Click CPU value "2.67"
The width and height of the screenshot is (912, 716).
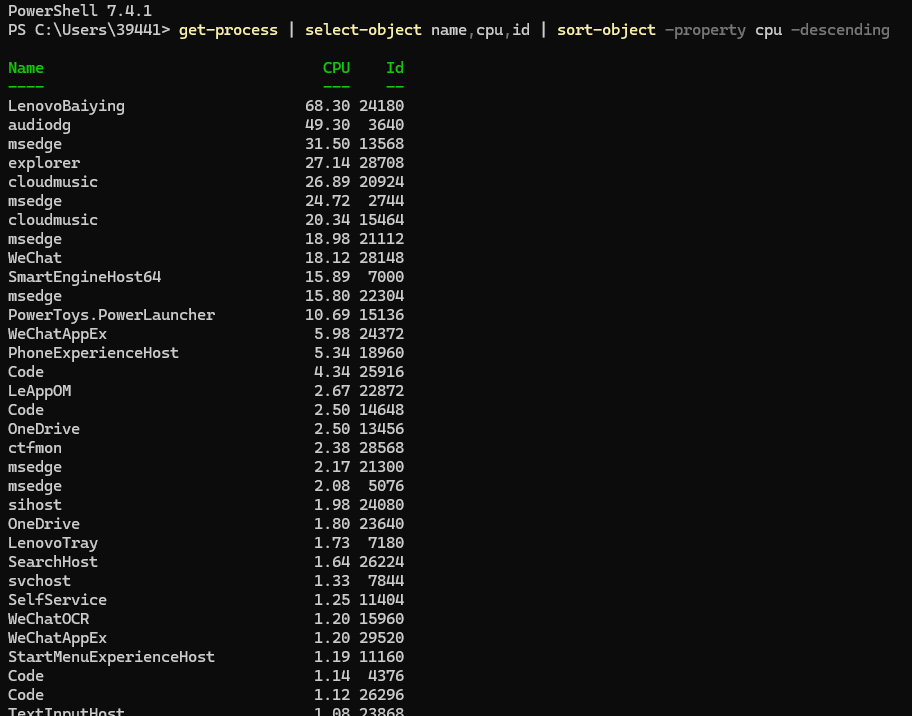pos(332,391)
